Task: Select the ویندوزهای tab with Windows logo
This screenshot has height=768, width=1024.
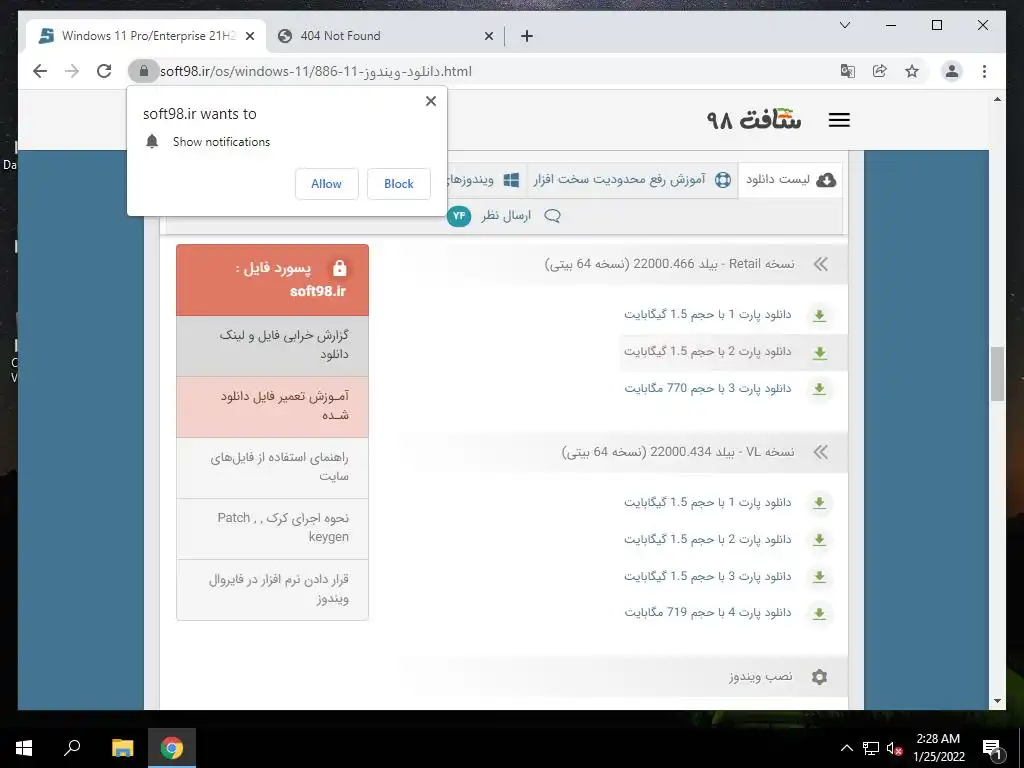Action: point(487,180)
